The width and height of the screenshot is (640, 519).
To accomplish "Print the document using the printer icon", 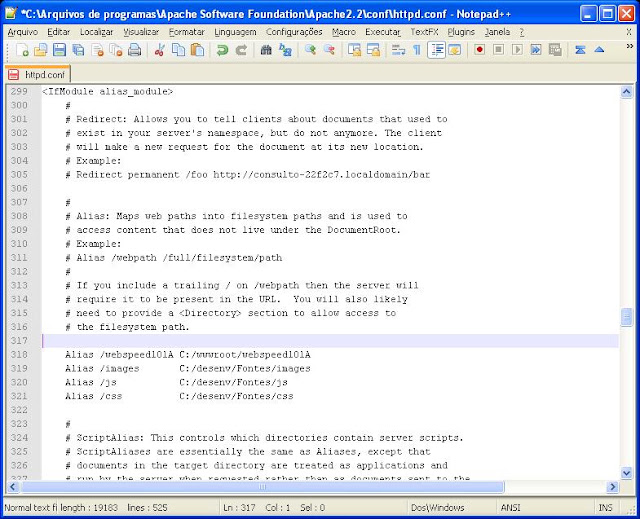I will pyautogui.click(x=134, y=50).
